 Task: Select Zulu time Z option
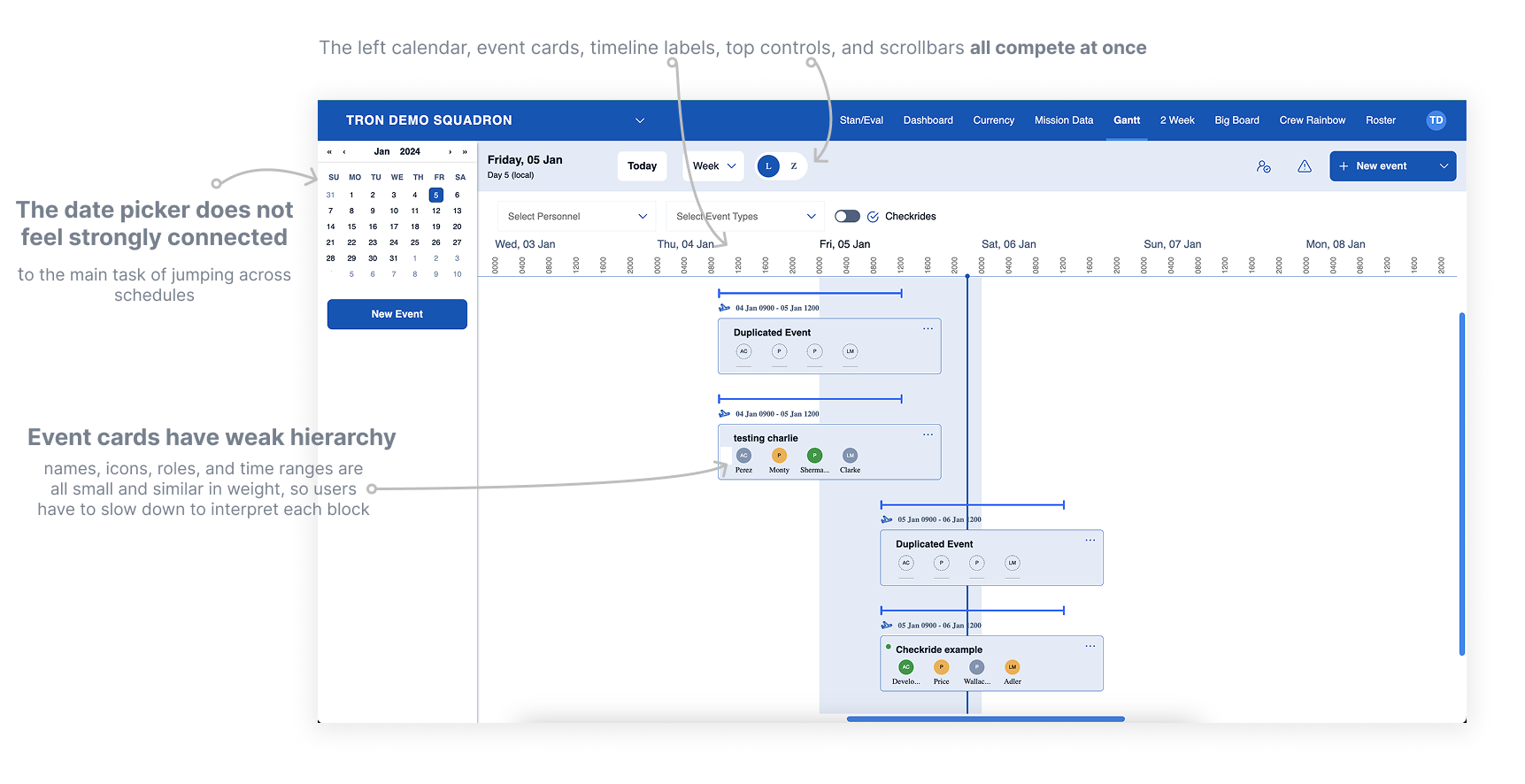(794, 166)
